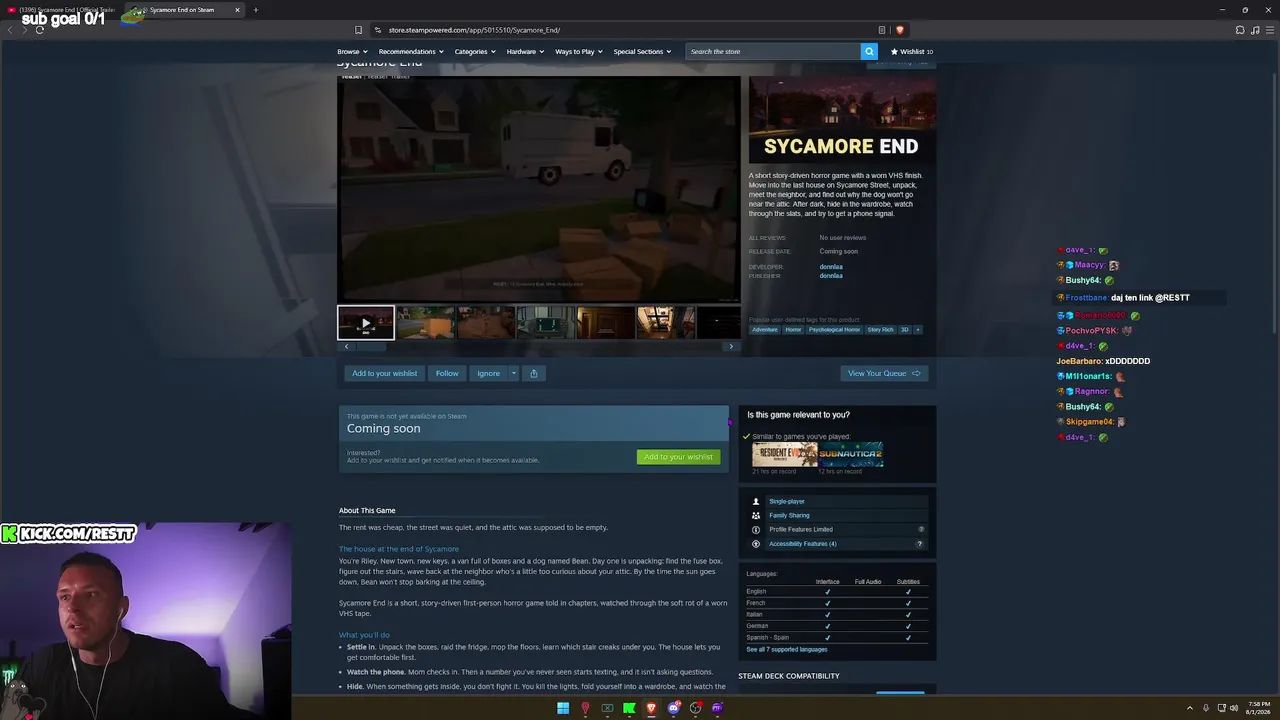Open Accessibility Features (4) link
The width and height of the screenshot is (1280, 720).
pyautogui.click(x=803, y=544)
